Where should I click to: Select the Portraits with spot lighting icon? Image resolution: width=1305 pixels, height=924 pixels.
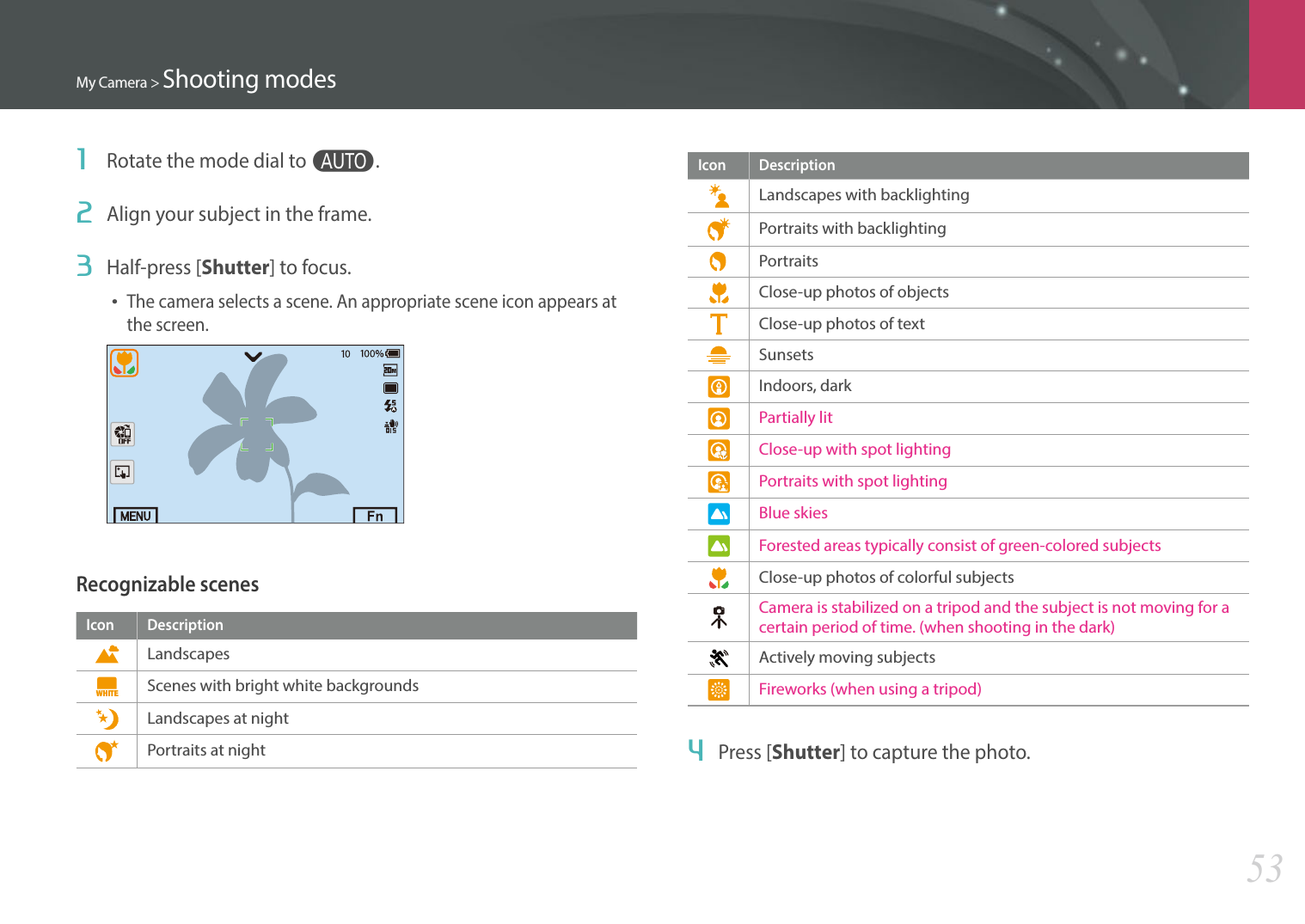(719, 482)
